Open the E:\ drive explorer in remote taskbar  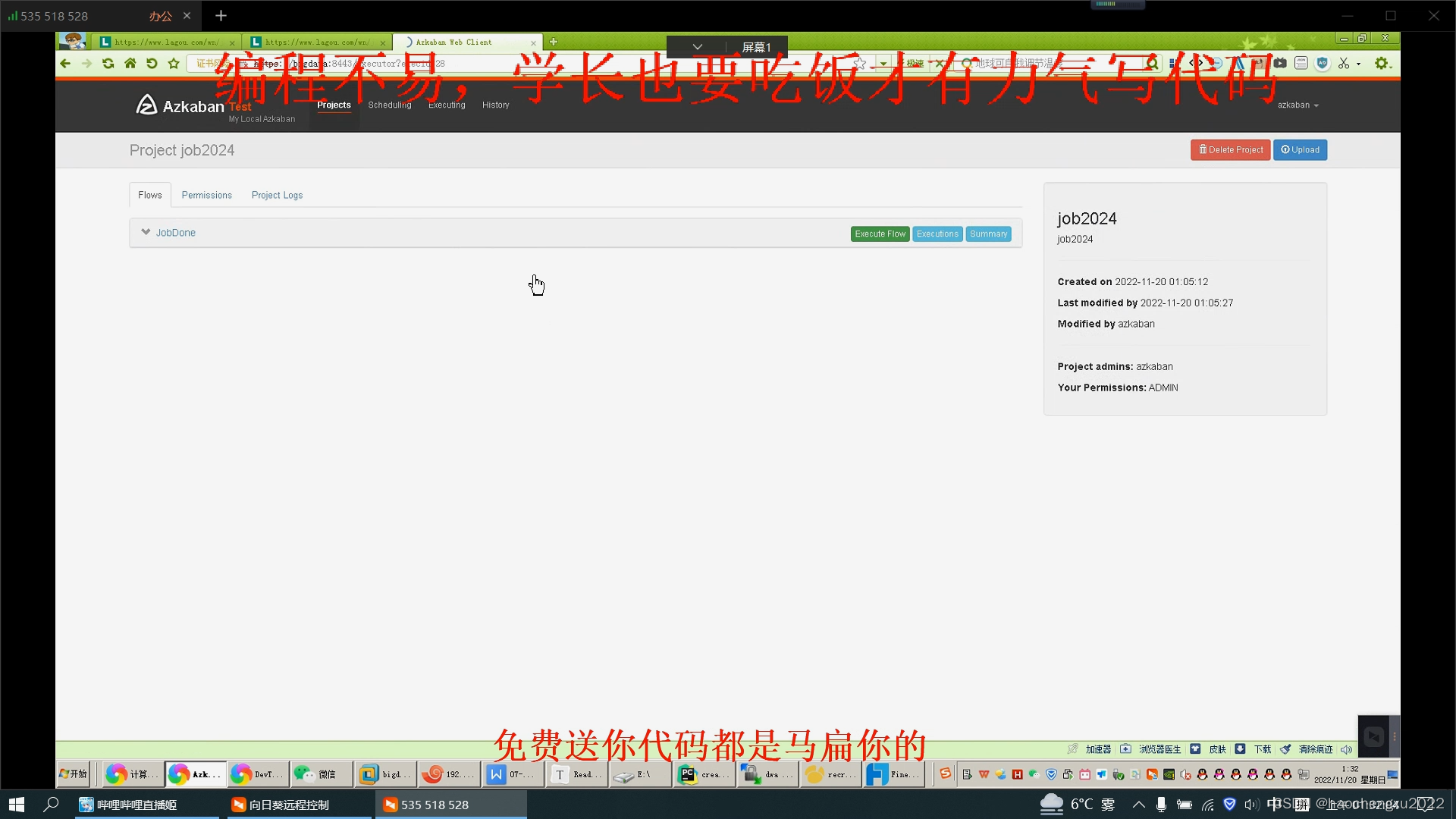639,774
